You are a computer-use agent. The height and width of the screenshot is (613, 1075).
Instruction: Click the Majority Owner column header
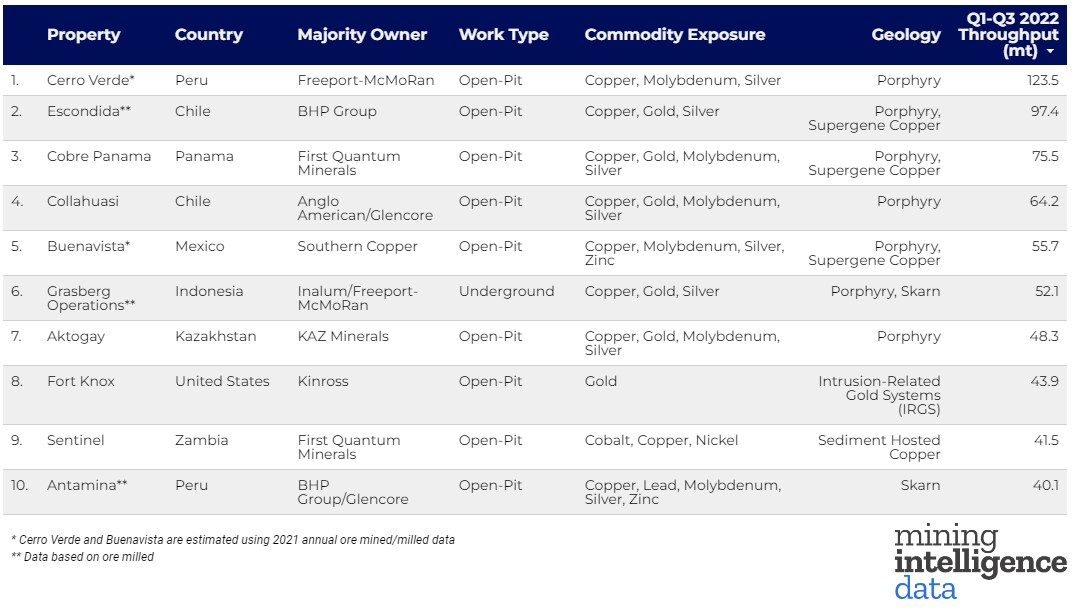[362, 35]
